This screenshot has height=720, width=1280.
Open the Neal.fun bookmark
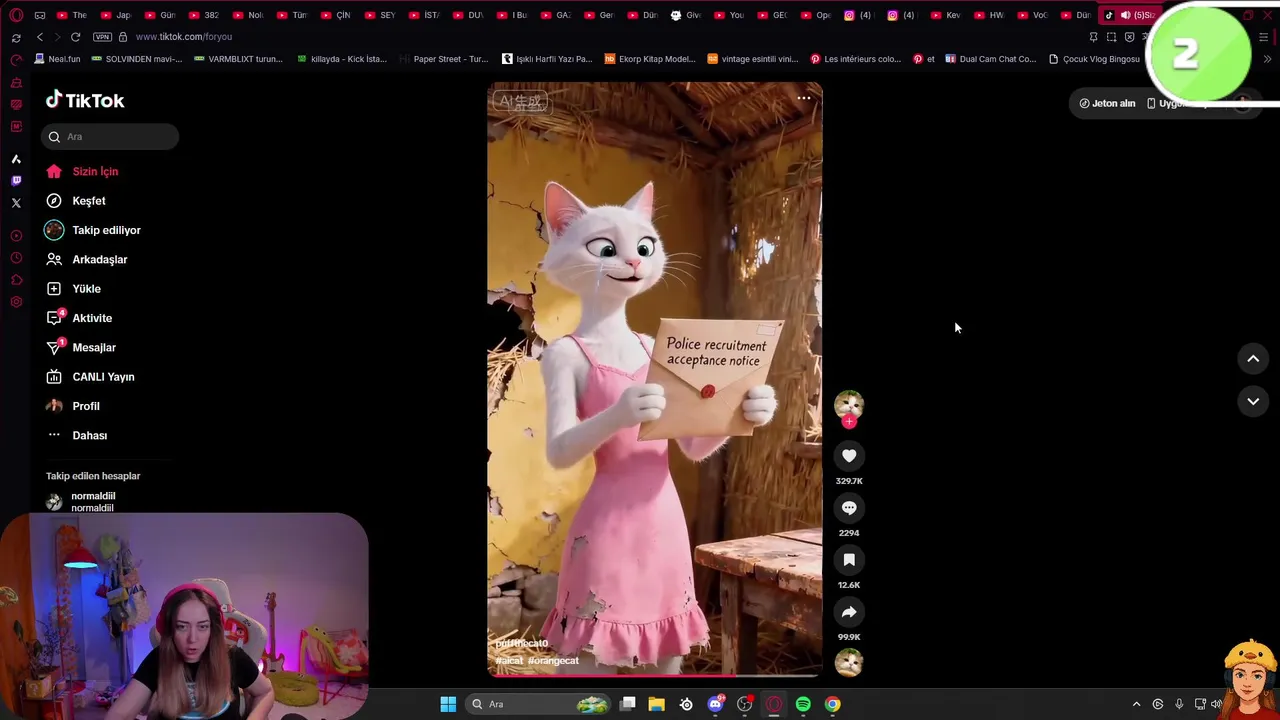[57, 59]
